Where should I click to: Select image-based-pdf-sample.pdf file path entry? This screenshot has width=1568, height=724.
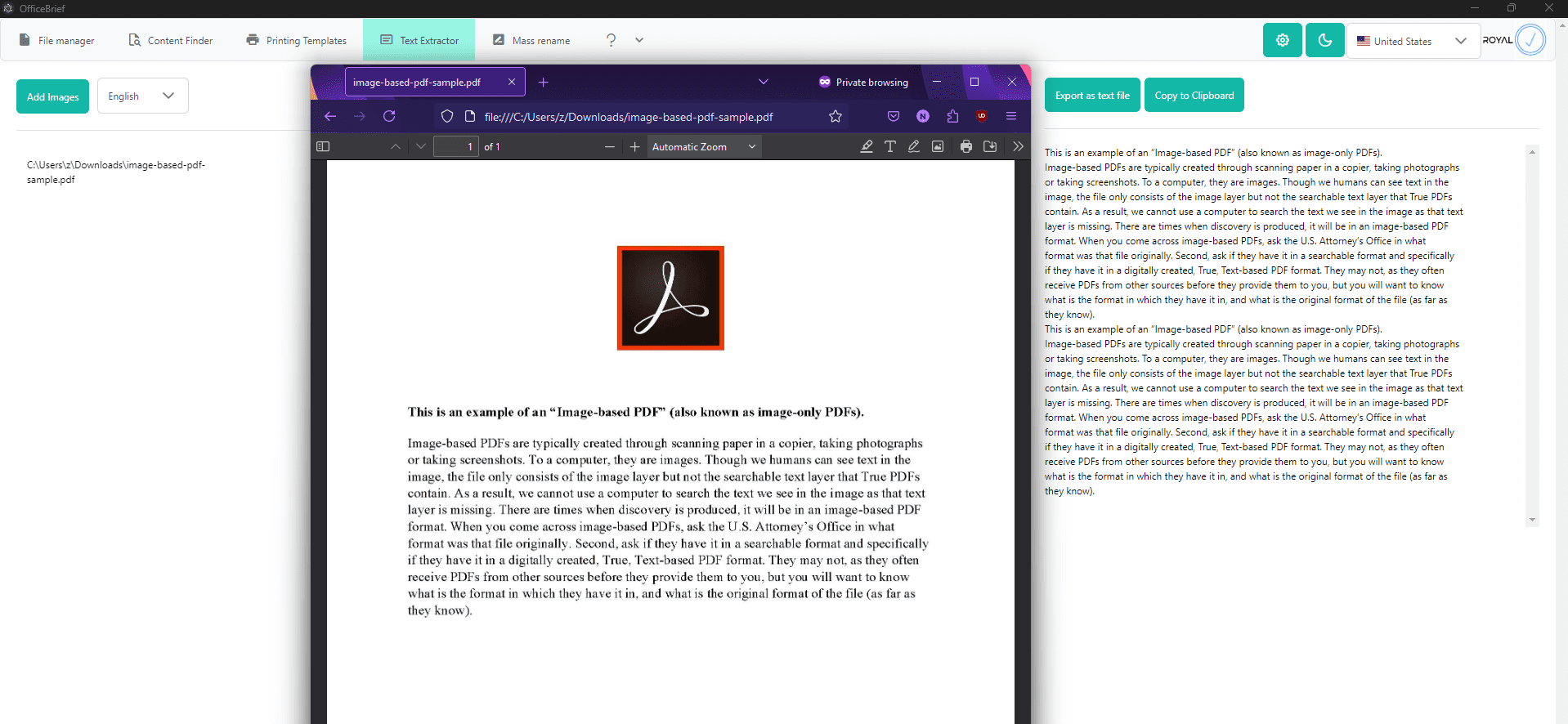click(x=116, y=172)
